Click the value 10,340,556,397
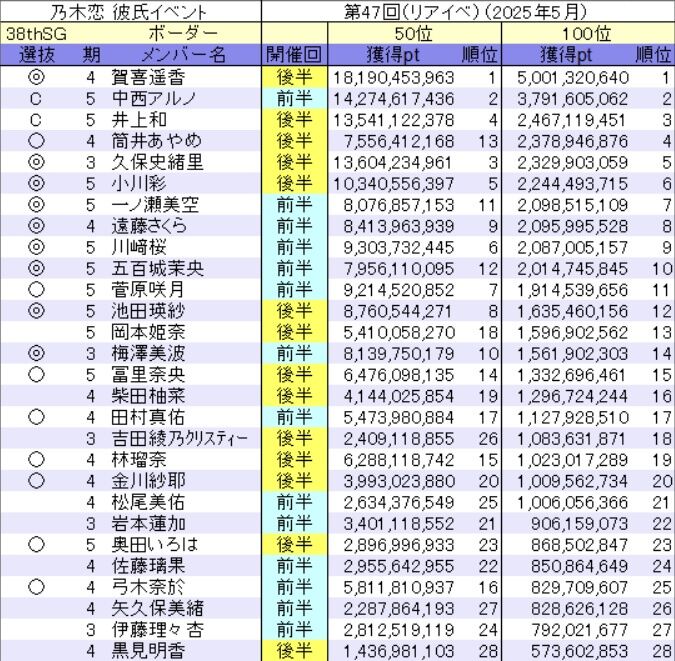Viewport: 675px width, 661px height. coord(394,184)
